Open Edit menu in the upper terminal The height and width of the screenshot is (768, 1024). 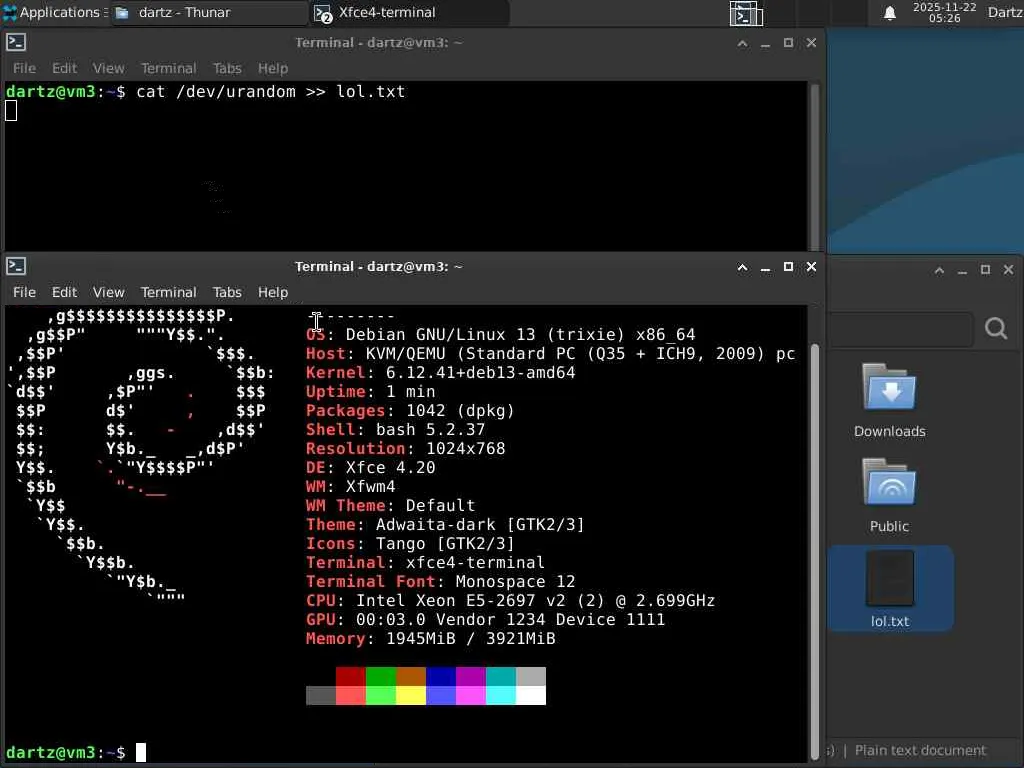[64, 68]
